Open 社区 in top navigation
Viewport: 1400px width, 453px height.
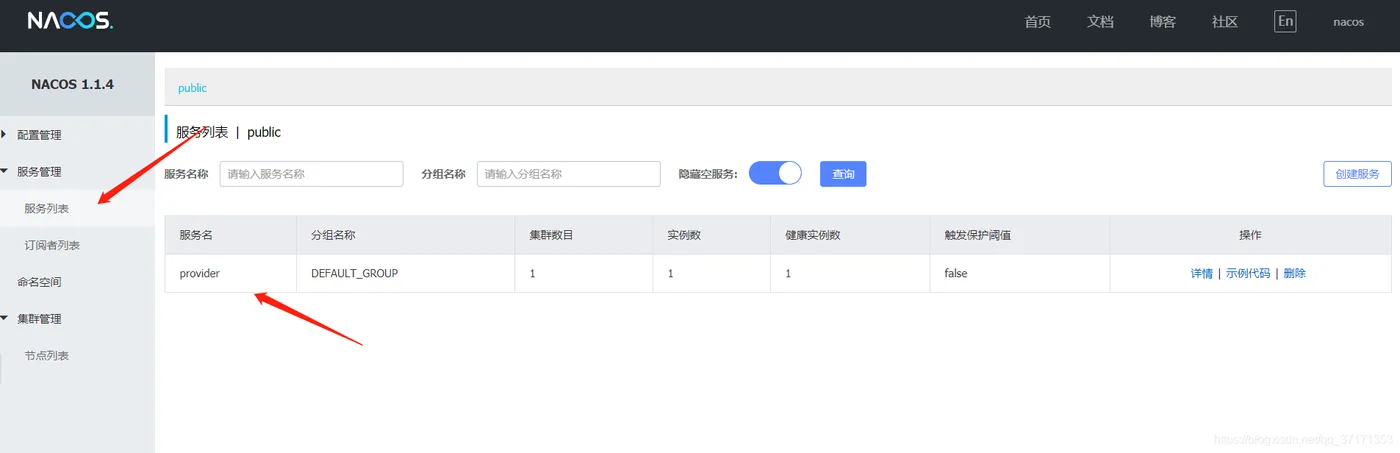click(1225, 22)
